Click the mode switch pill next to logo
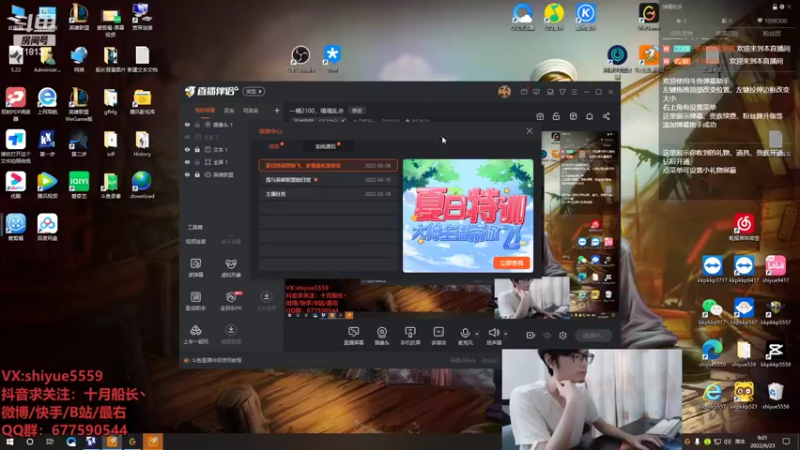 pyautogui.click(x=254, y=92)
